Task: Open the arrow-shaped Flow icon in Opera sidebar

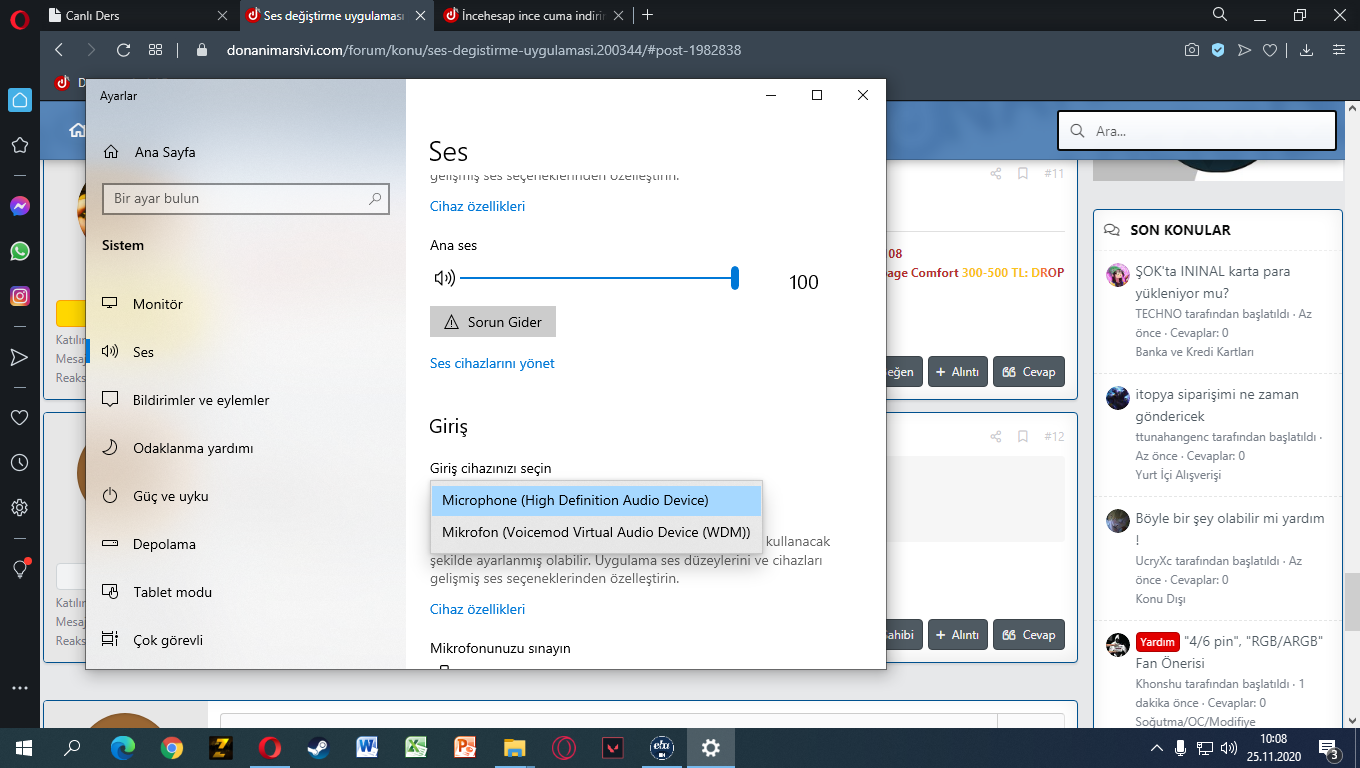Action: point(19,357)
